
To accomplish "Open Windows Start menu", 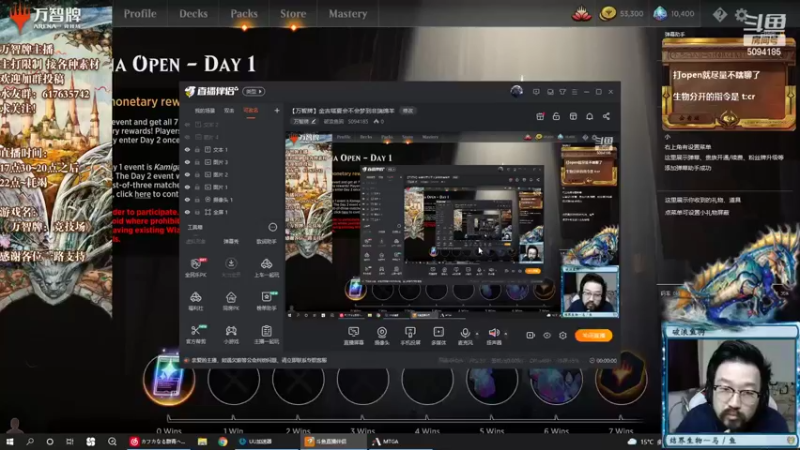I will click(x=10, y=441).
